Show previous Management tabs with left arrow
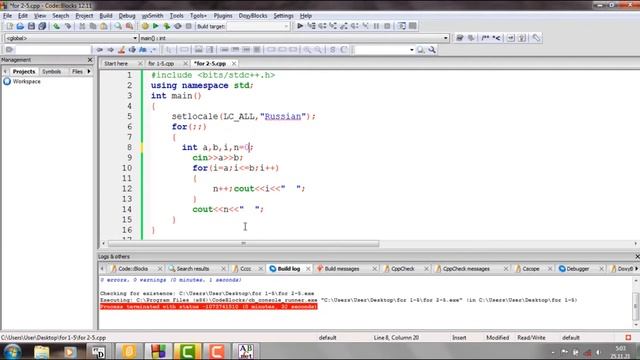640x360 pixels. click(5, 71)
